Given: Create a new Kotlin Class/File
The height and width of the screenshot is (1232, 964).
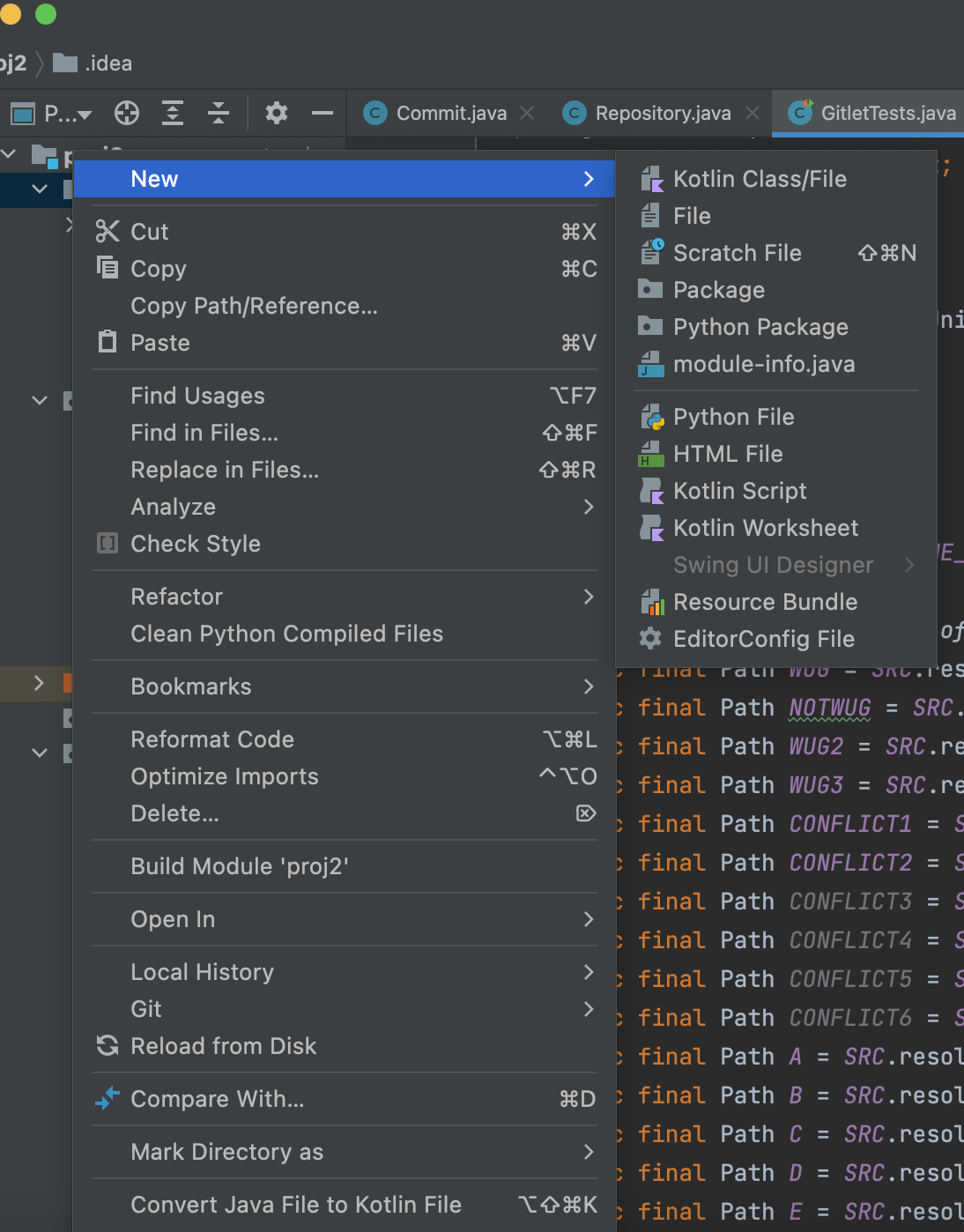Looking at the screenshot, I should click(759, 179).
